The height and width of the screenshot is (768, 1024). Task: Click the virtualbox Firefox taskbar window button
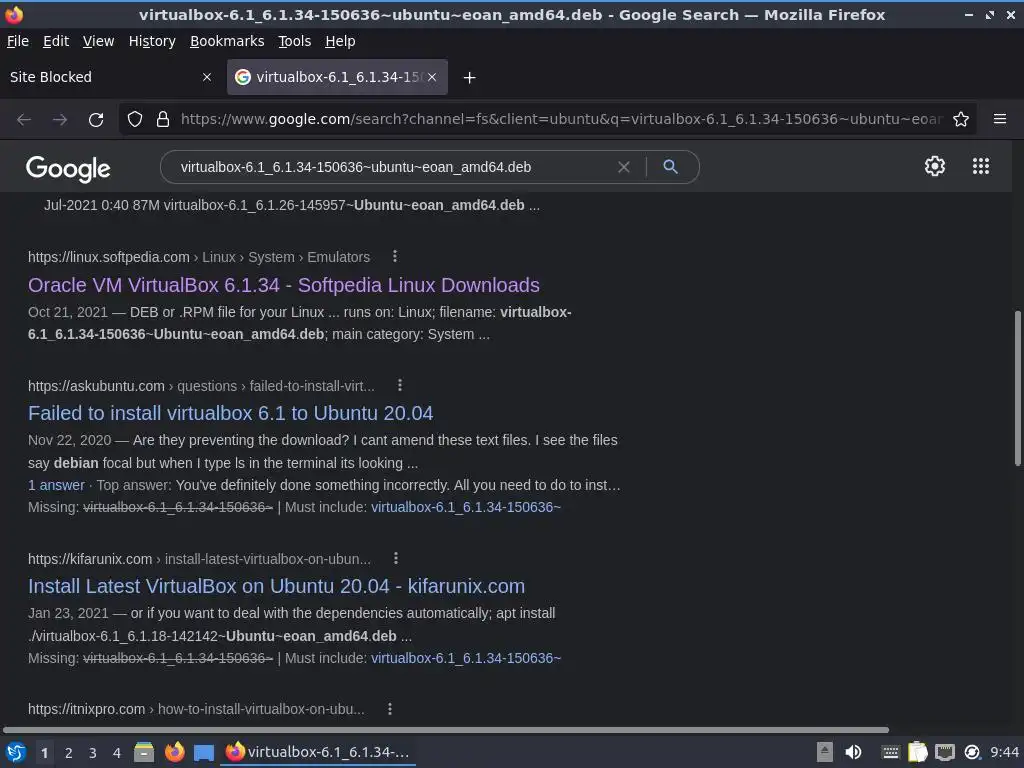coord(319,752)
